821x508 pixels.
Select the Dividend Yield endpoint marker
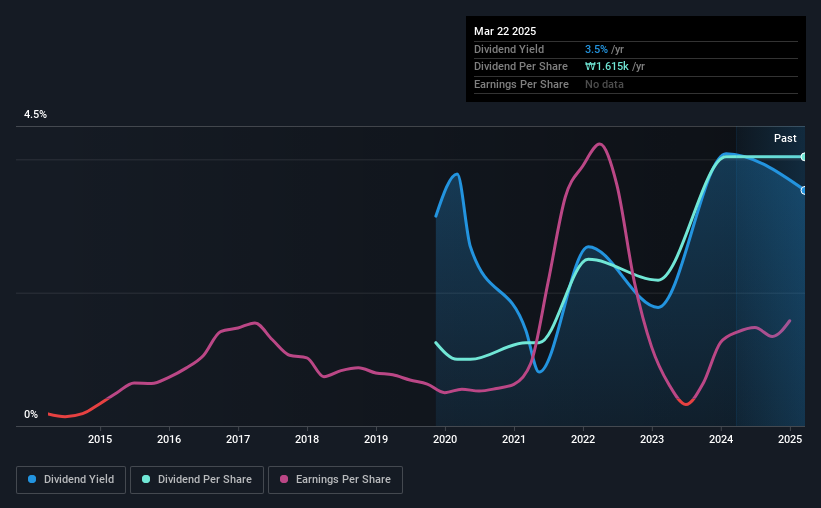click(804, 190)
